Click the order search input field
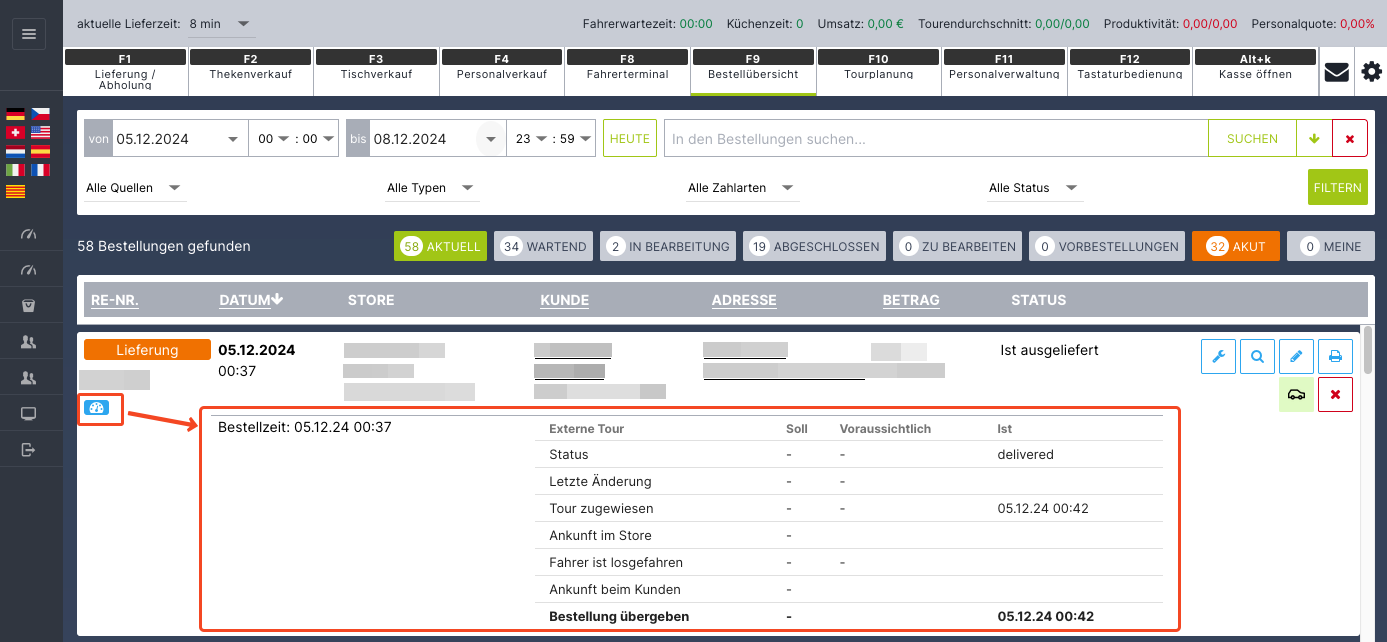Image resolution: width=1387 pixels, height=642 pixels. click(935, 139)
